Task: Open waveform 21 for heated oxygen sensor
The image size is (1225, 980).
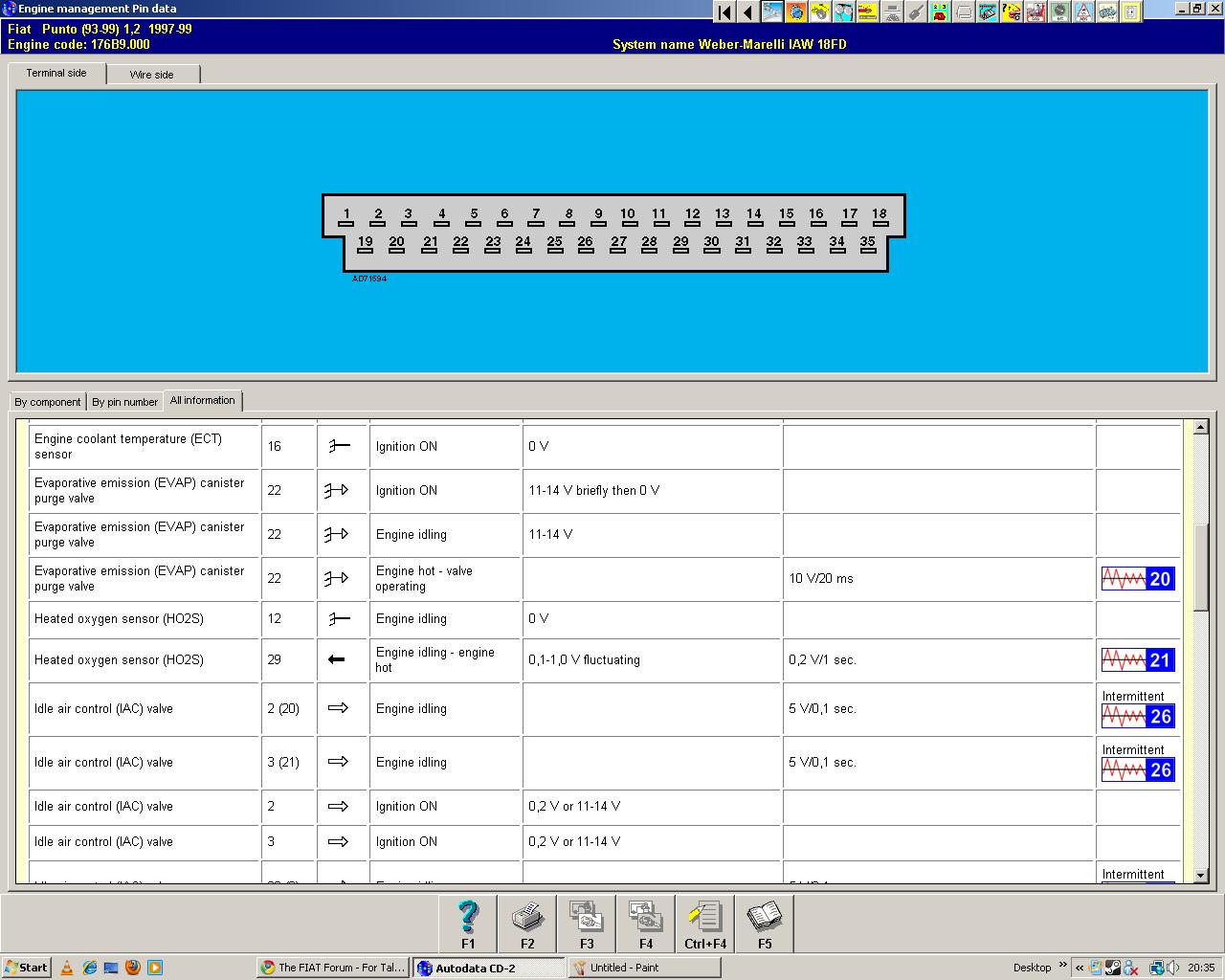Action: click(x=1138, y=660)
